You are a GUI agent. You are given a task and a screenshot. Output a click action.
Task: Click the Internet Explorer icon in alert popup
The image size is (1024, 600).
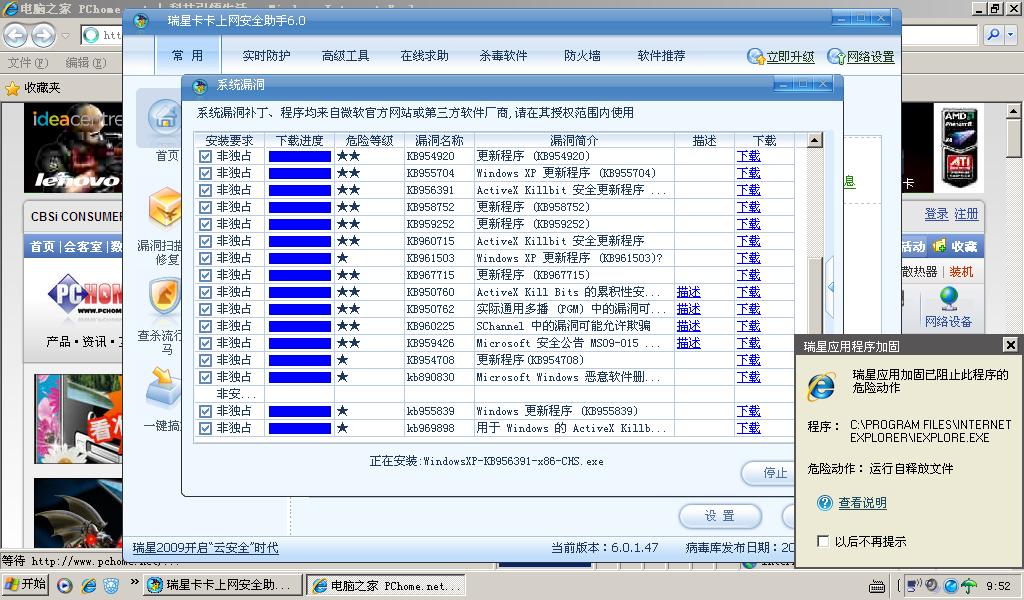[x=821, y=386]
